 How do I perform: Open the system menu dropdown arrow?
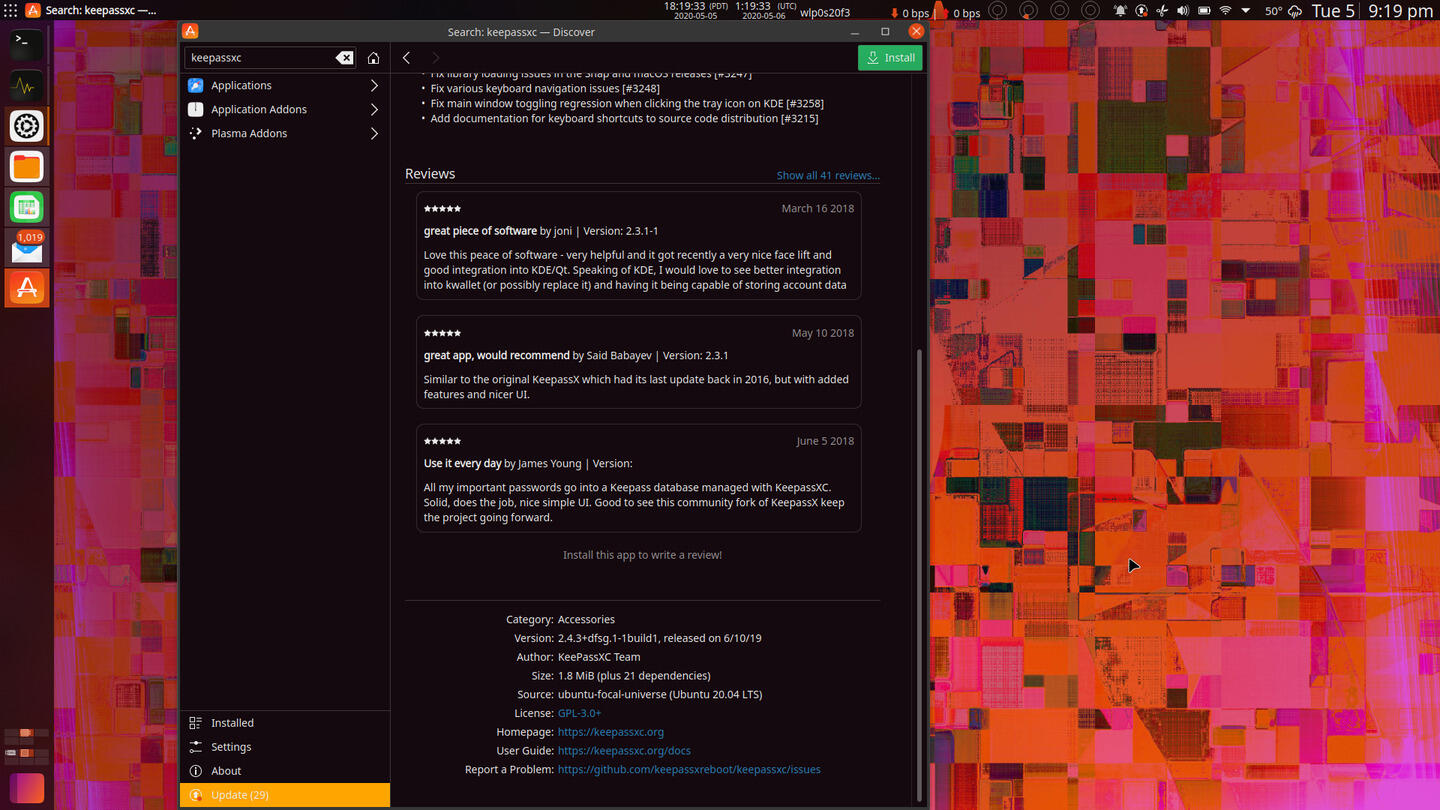coord(1246,11)
